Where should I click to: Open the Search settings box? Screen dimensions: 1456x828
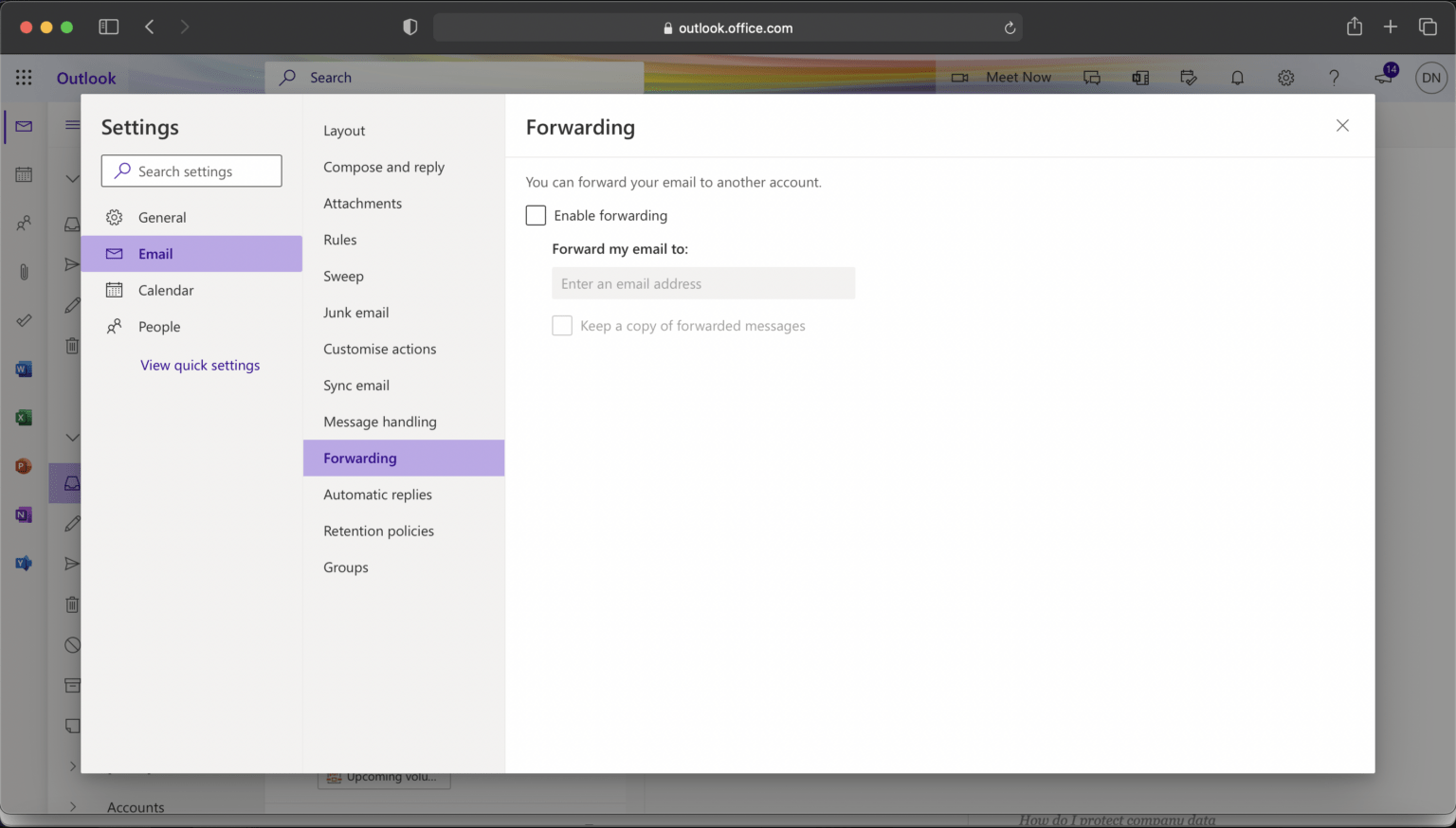[191, 171]
